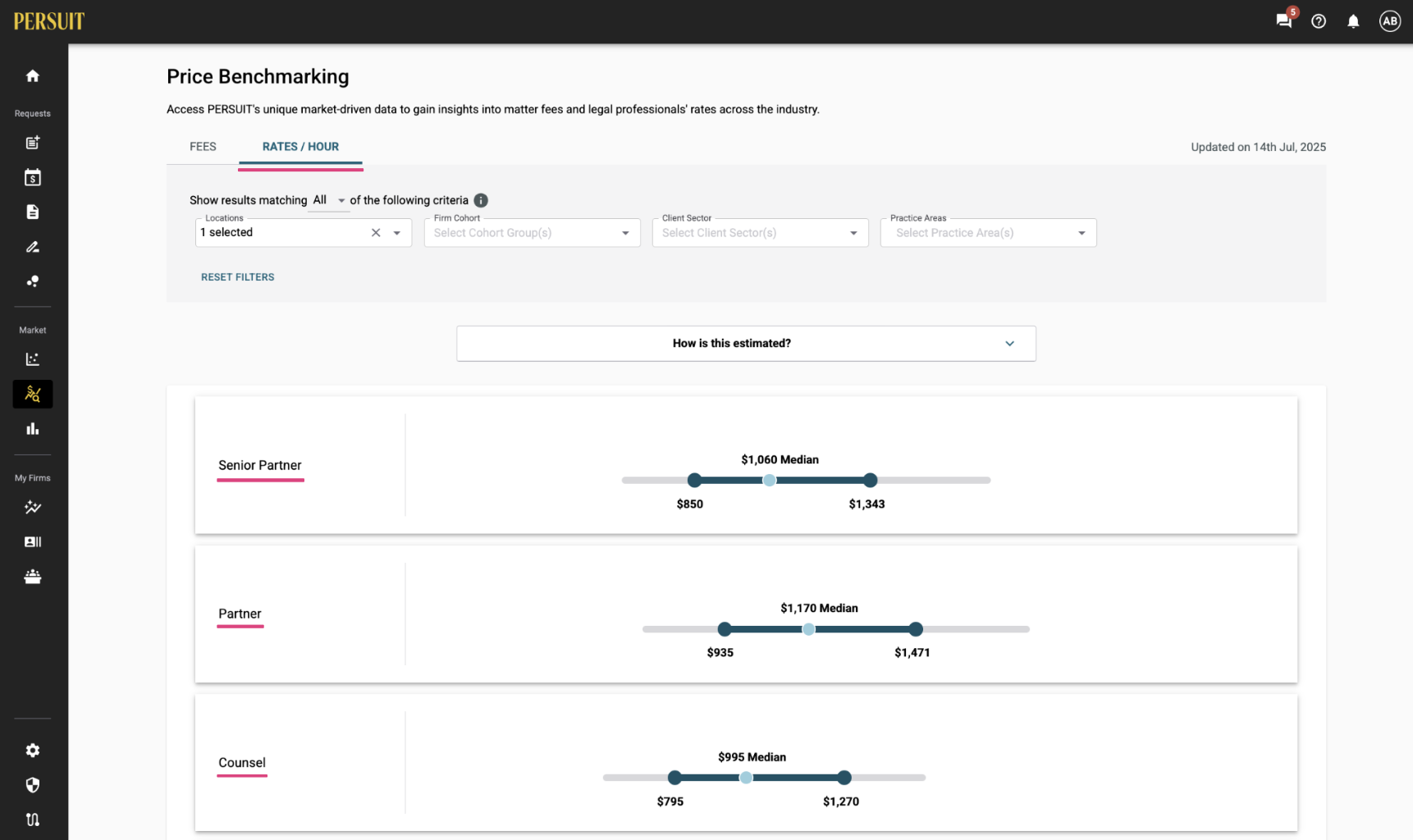Open the calendar dollar icon under Requests
The height and width of the screenshot is (840, 1413).
[x=33, y=177]
